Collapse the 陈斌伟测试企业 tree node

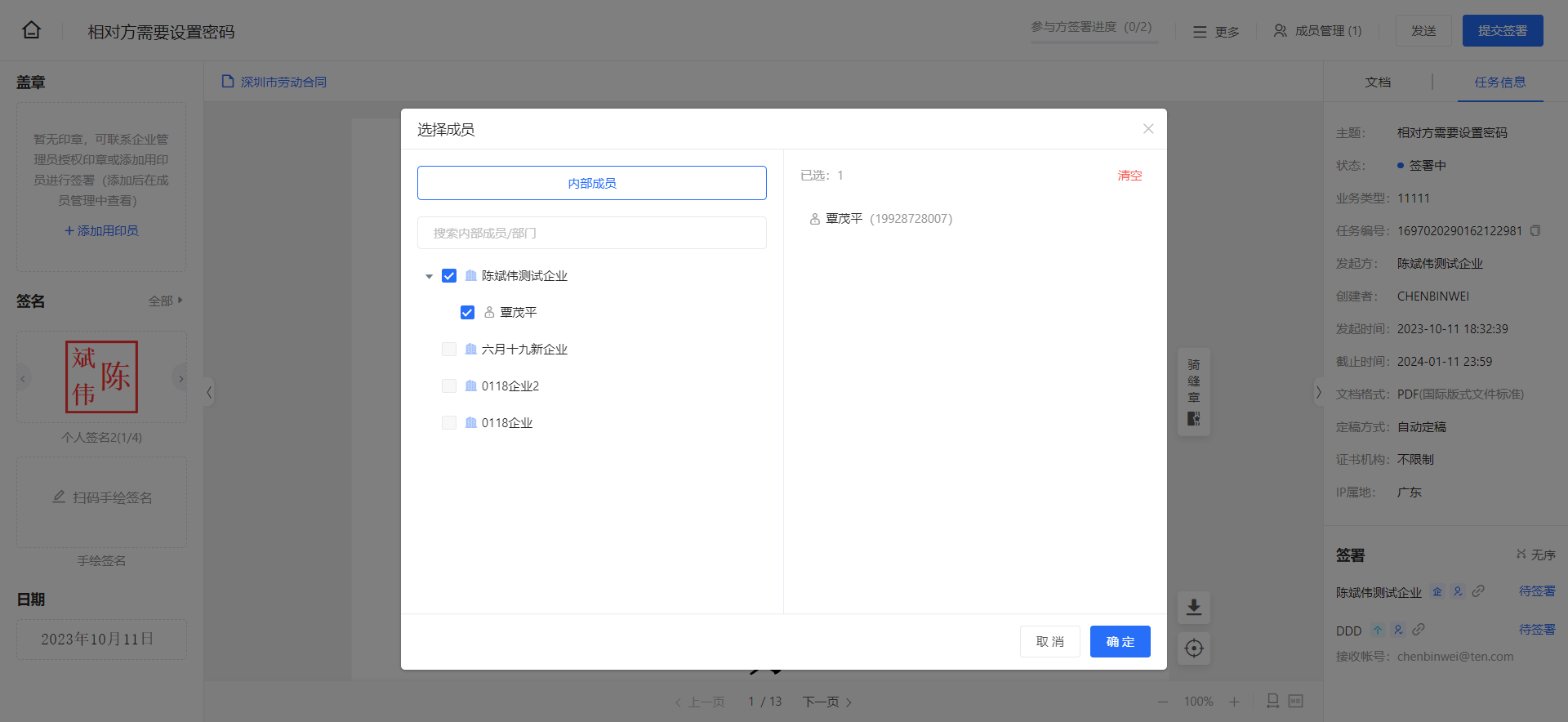tap(429, 277)
